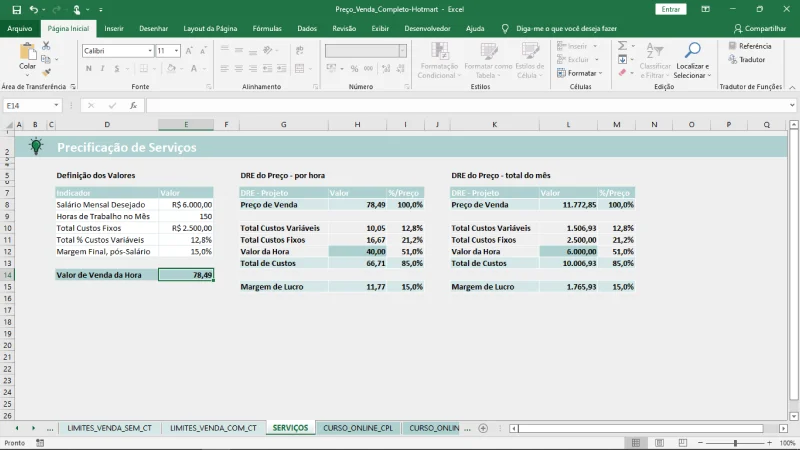
Task: Click the format painter brush icon
Action: click(48, 71)
